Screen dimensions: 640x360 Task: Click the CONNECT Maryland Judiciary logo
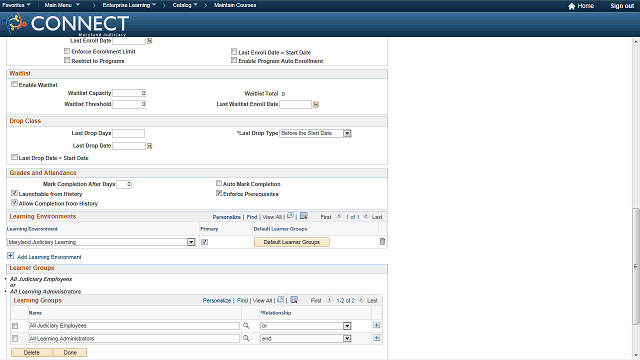[66, 24]
